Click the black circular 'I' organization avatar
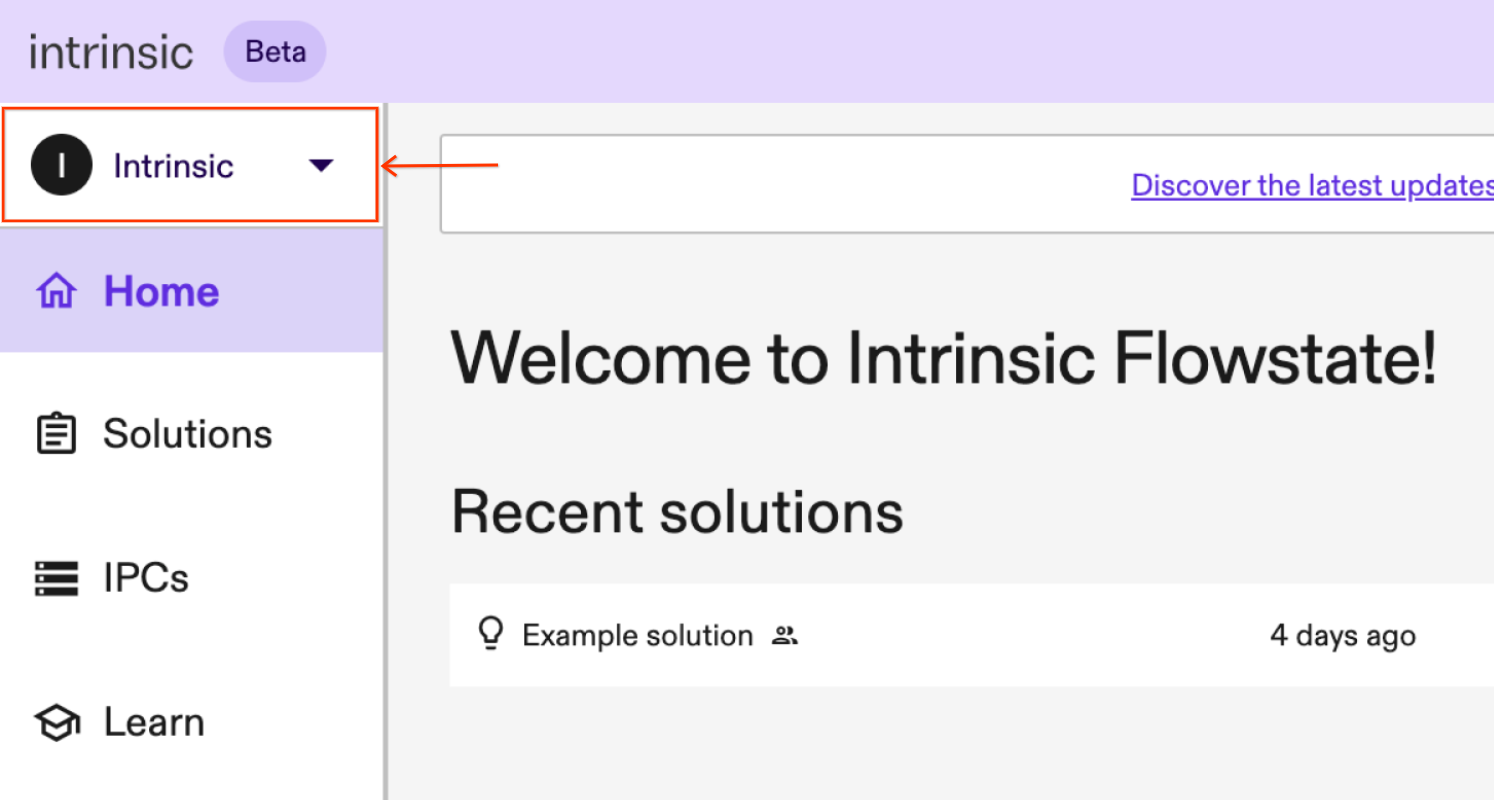The width and height of the screenshot is (1494, 800). click(x=61, y=165)
